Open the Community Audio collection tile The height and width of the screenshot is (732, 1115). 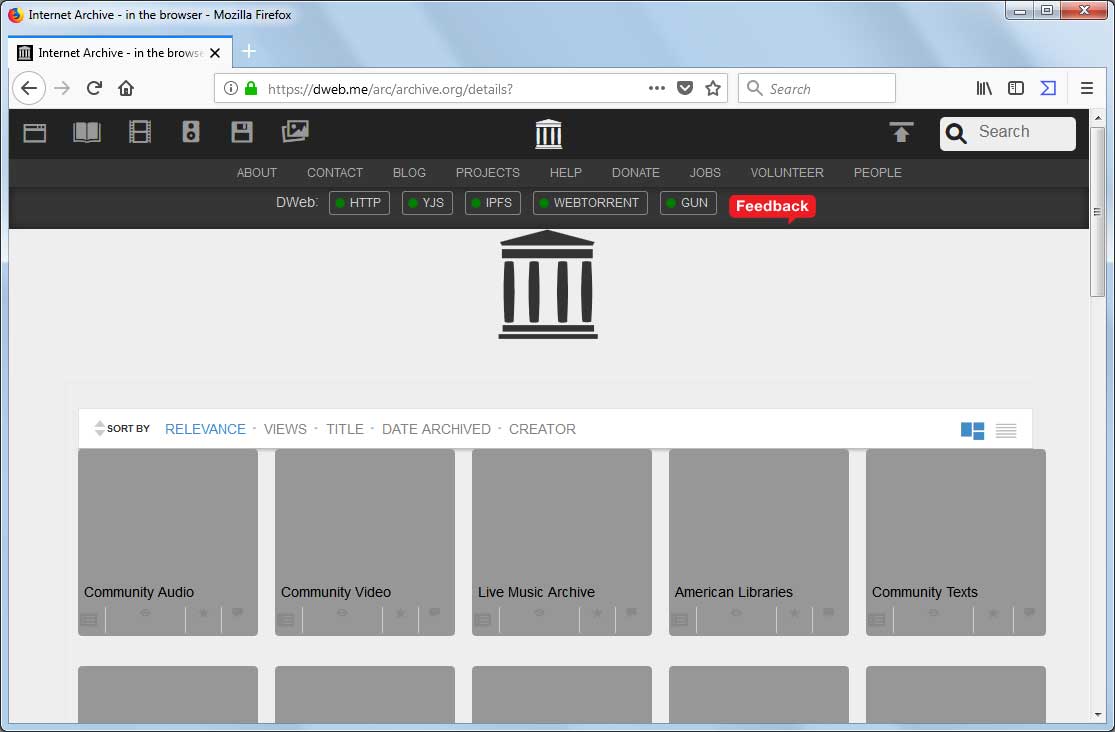coord(168,542)
